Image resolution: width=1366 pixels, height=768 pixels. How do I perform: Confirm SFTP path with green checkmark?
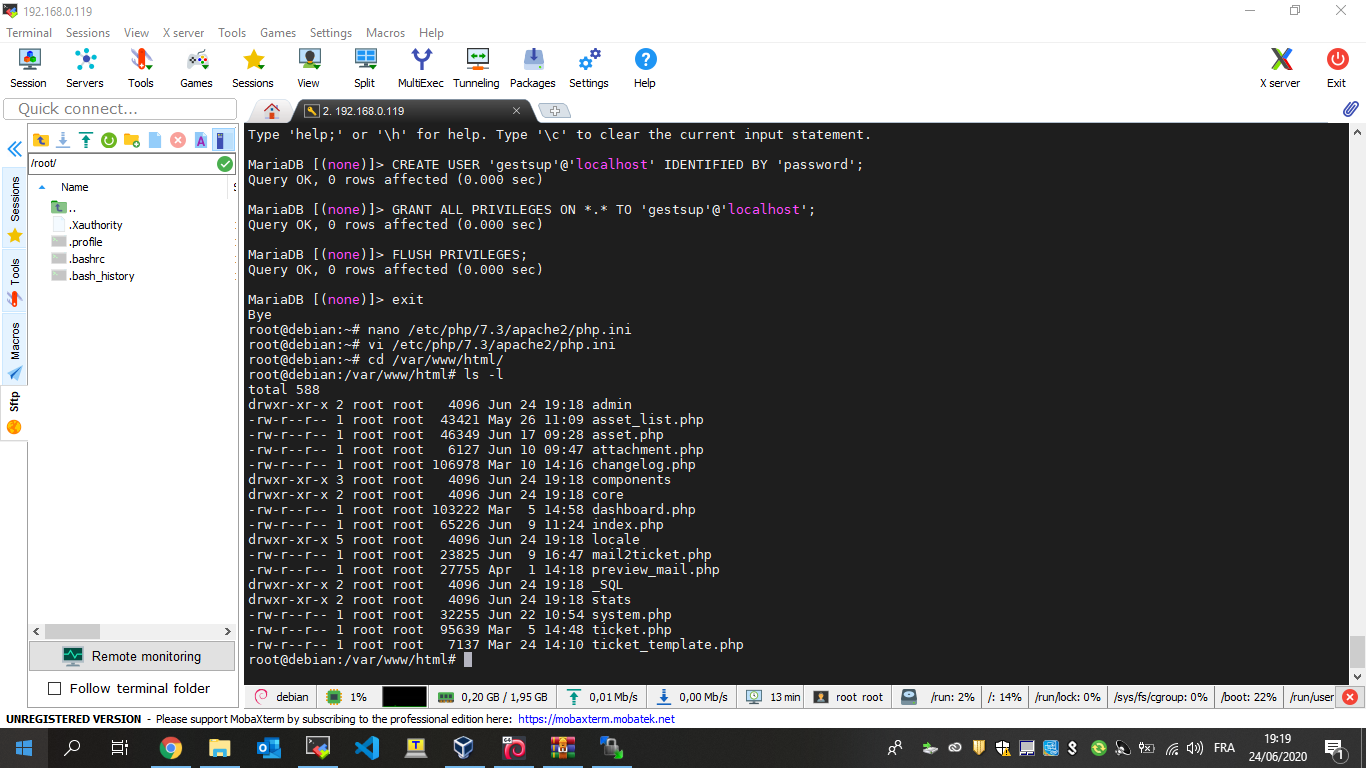[x=225, y=163]
